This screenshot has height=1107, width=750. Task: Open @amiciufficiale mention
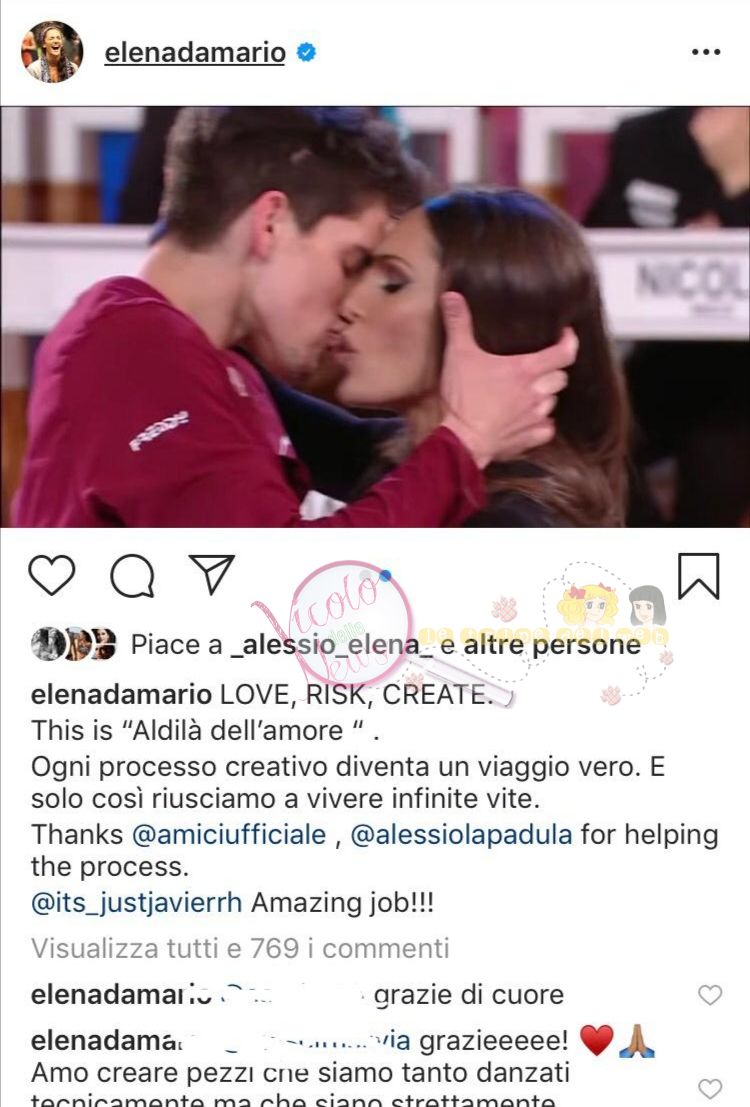(229, 834)
